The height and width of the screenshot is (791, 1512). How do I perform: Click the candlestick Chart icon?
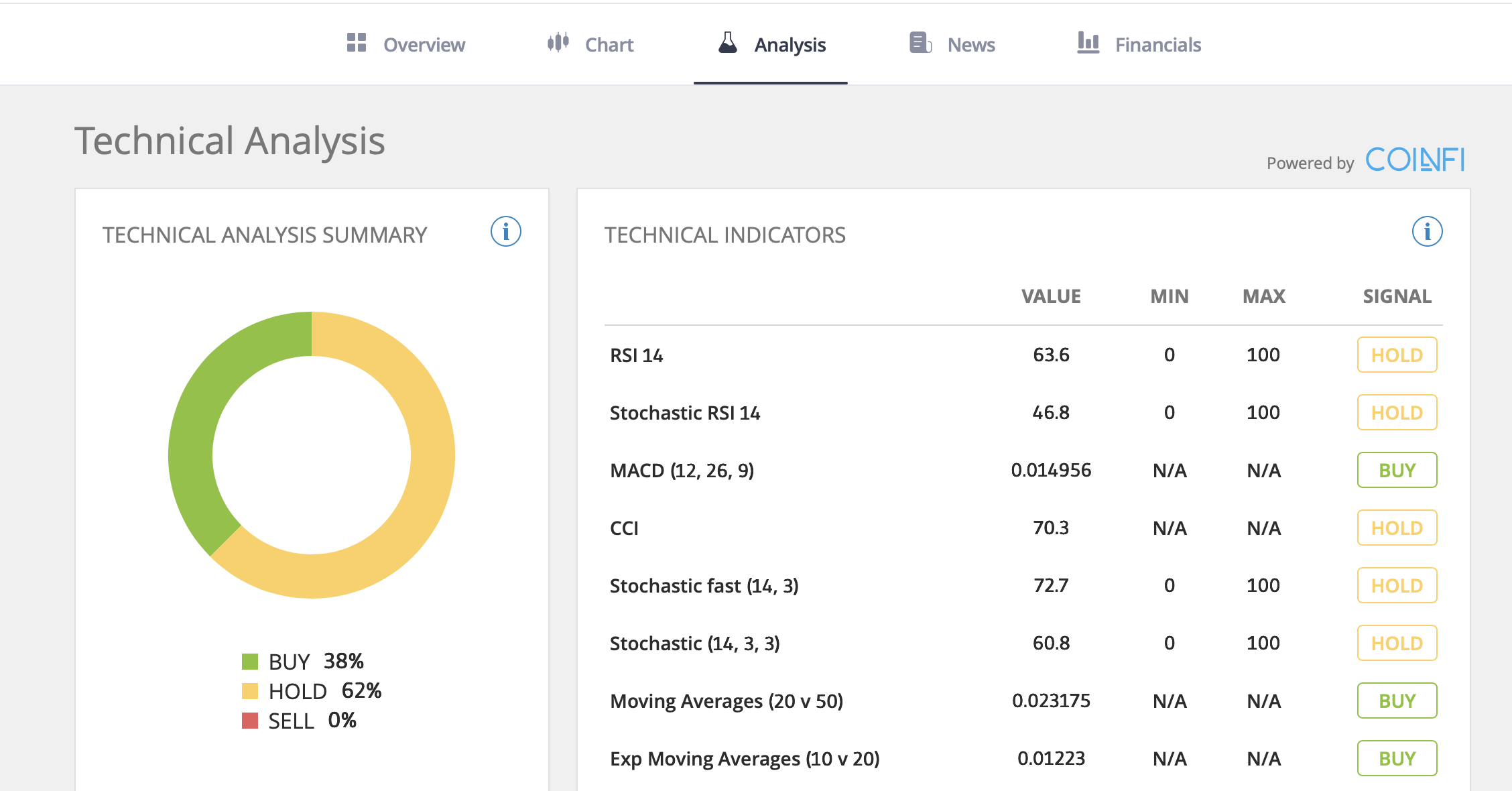tap(558, 43)
